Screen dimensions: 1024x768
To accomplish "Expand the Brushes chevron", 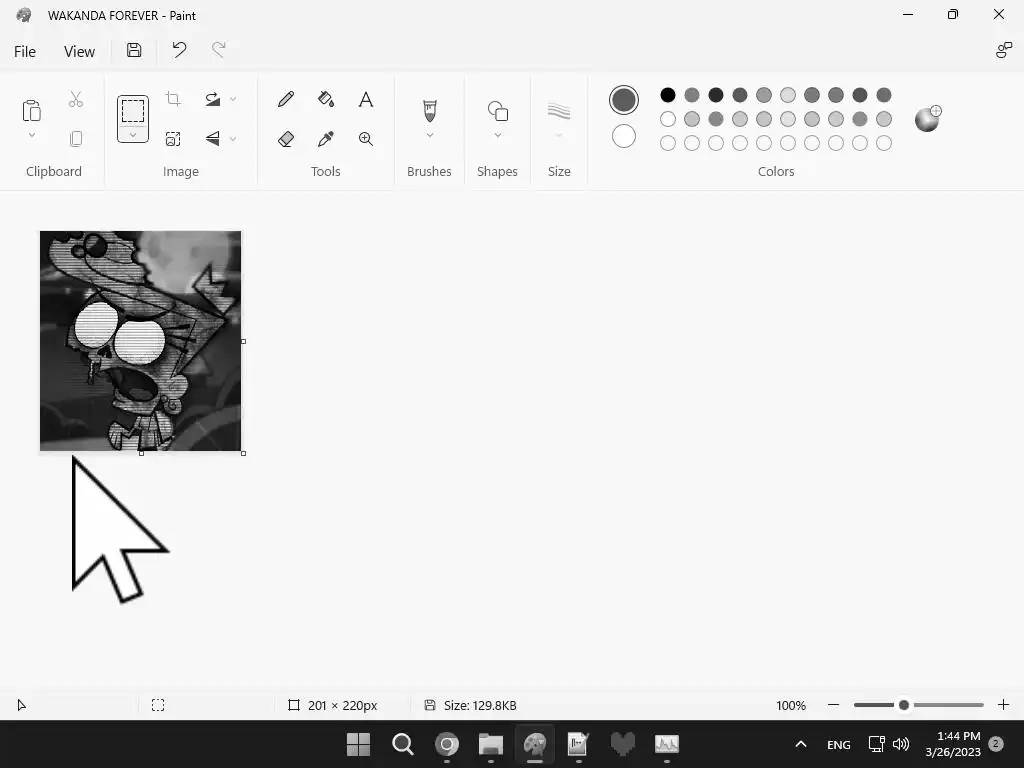I will (430, 135).
